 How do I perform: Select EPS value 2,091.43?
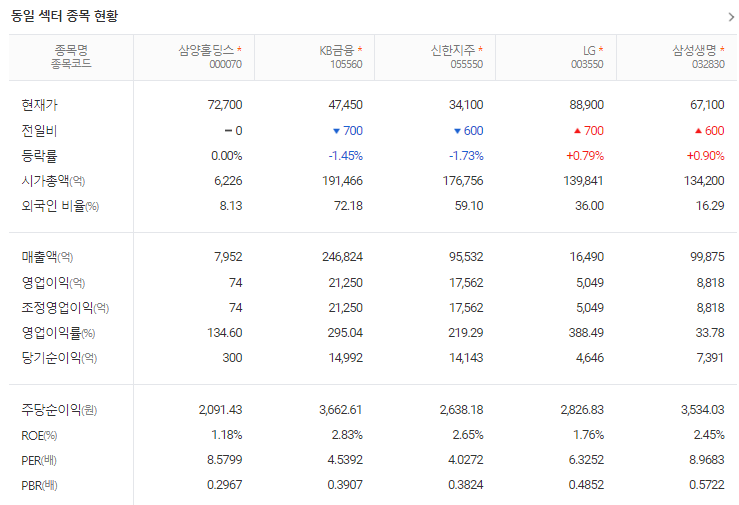click(221, 410)
